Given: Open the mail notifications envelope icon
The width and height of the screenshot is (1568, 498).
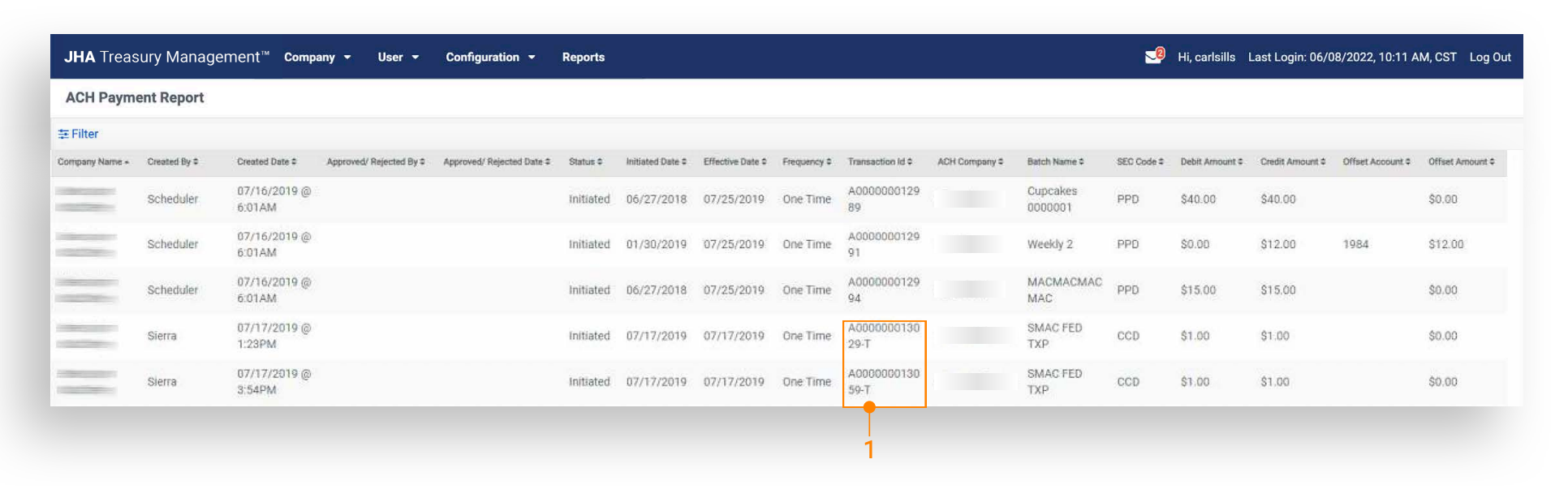Looking at the screenshot, I should (1152, 57).
